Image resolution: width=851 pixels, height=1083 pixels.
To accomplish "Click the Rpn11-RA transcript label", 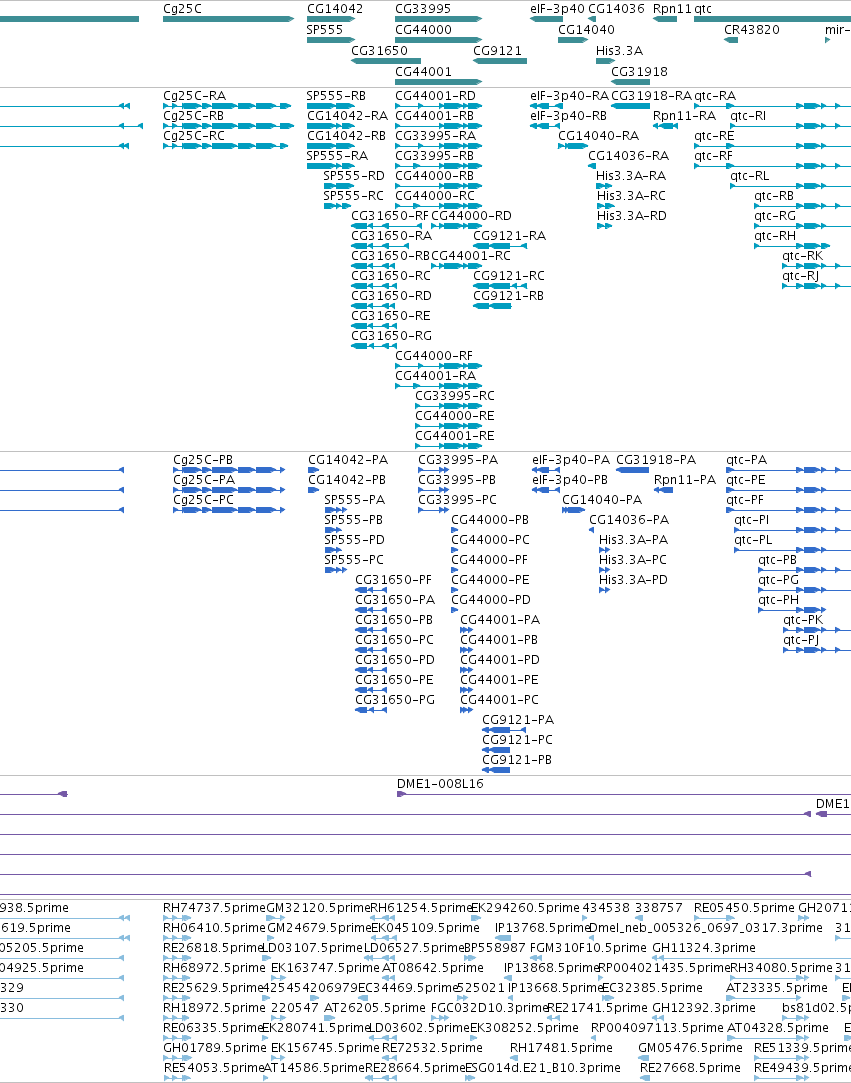I will click(x=685, y=115).
